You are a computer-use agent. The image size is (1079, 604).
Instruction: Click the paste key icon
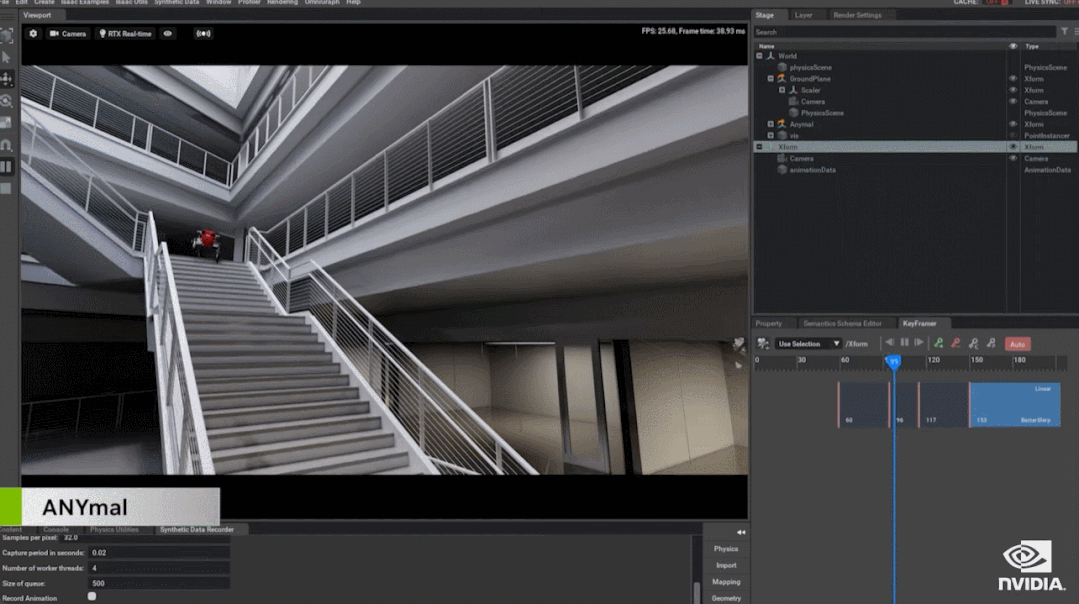pos(991,343)
